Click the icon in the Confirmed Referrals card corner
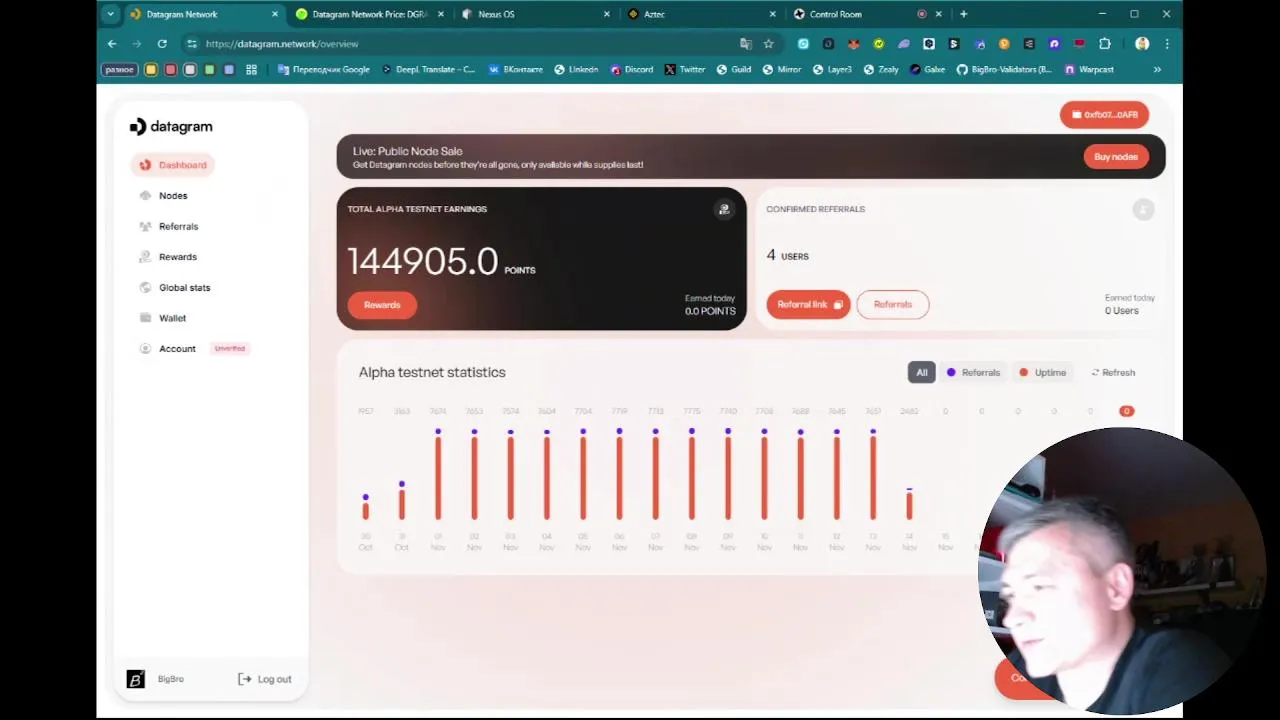Screen dimensions: 1280x720 tap(1143, 209)
